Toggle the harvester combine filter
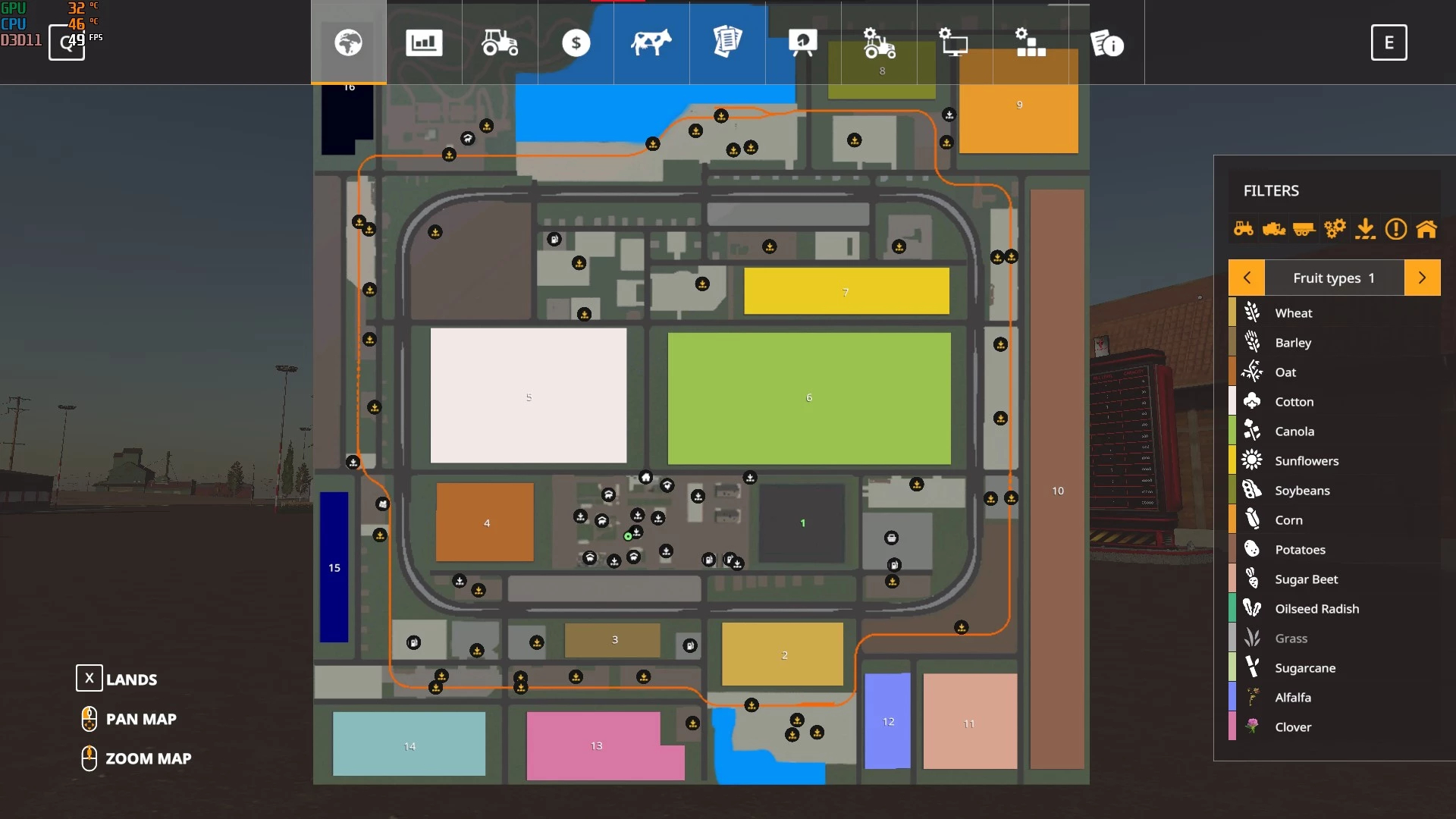 [x=1274, y=228]
